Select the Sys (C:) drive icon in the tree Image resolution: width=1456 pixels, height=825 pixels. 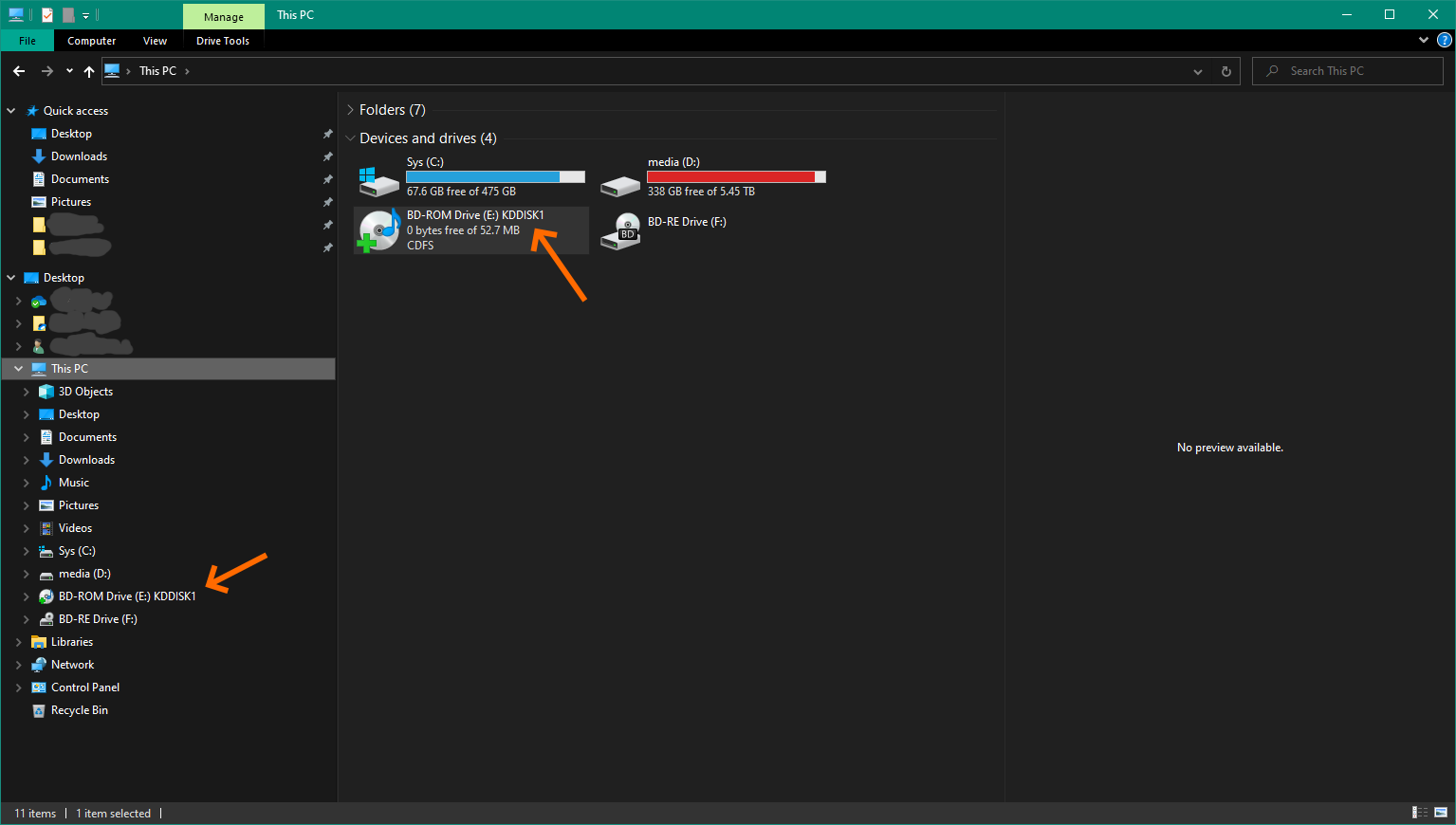(x=46, y=551)
